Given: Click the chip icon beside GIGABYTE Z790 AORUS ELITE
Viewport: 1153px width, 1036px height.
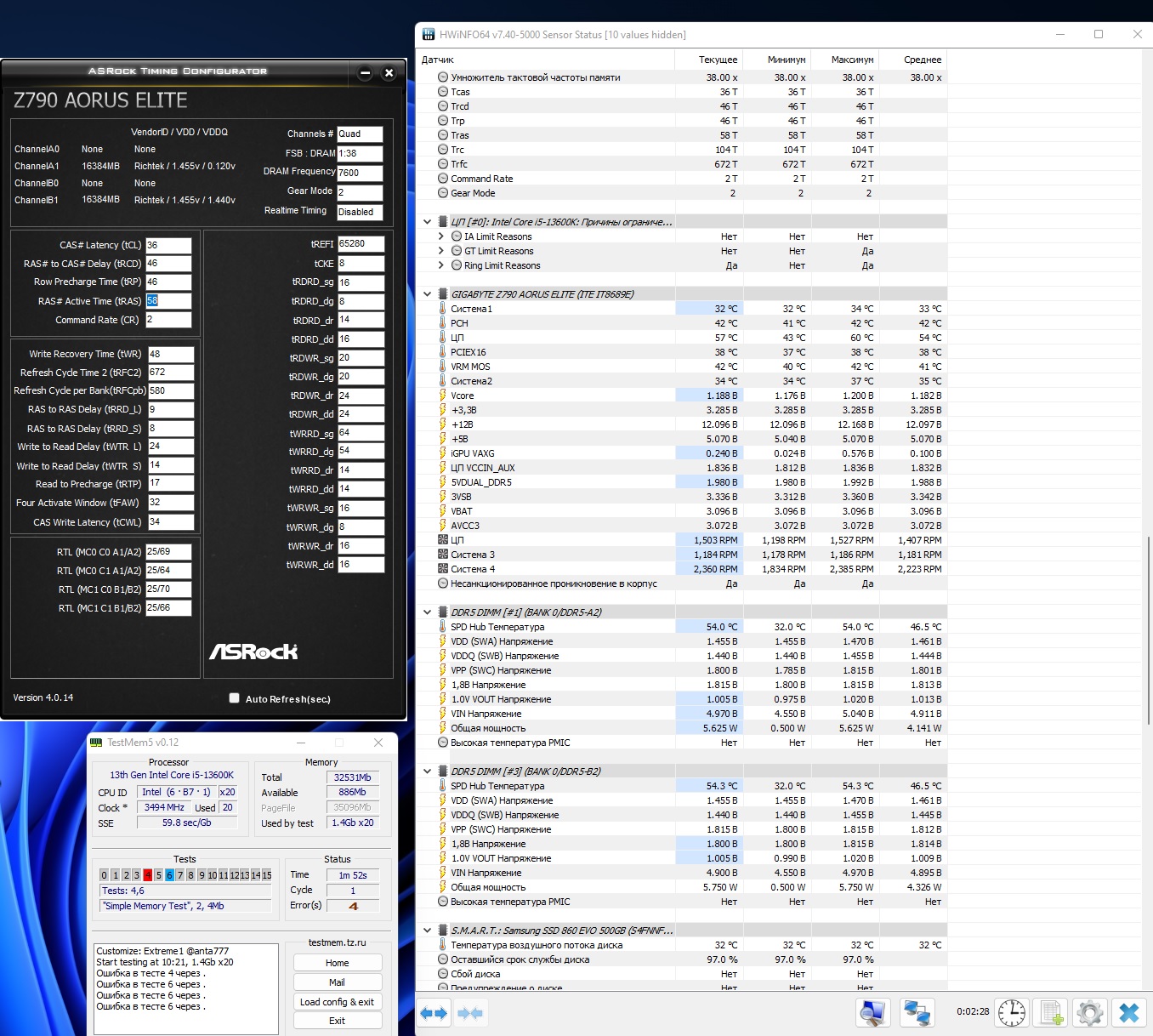Looking at the screenshot, I should (442, 294).
